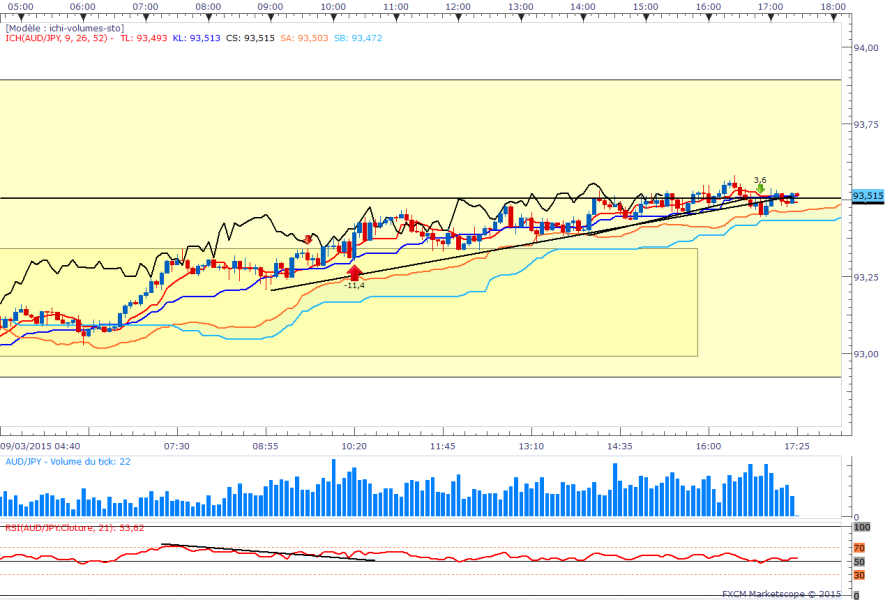Click the green sell arrow marker
Screen dimensions: 892x600
pos(761,188)
